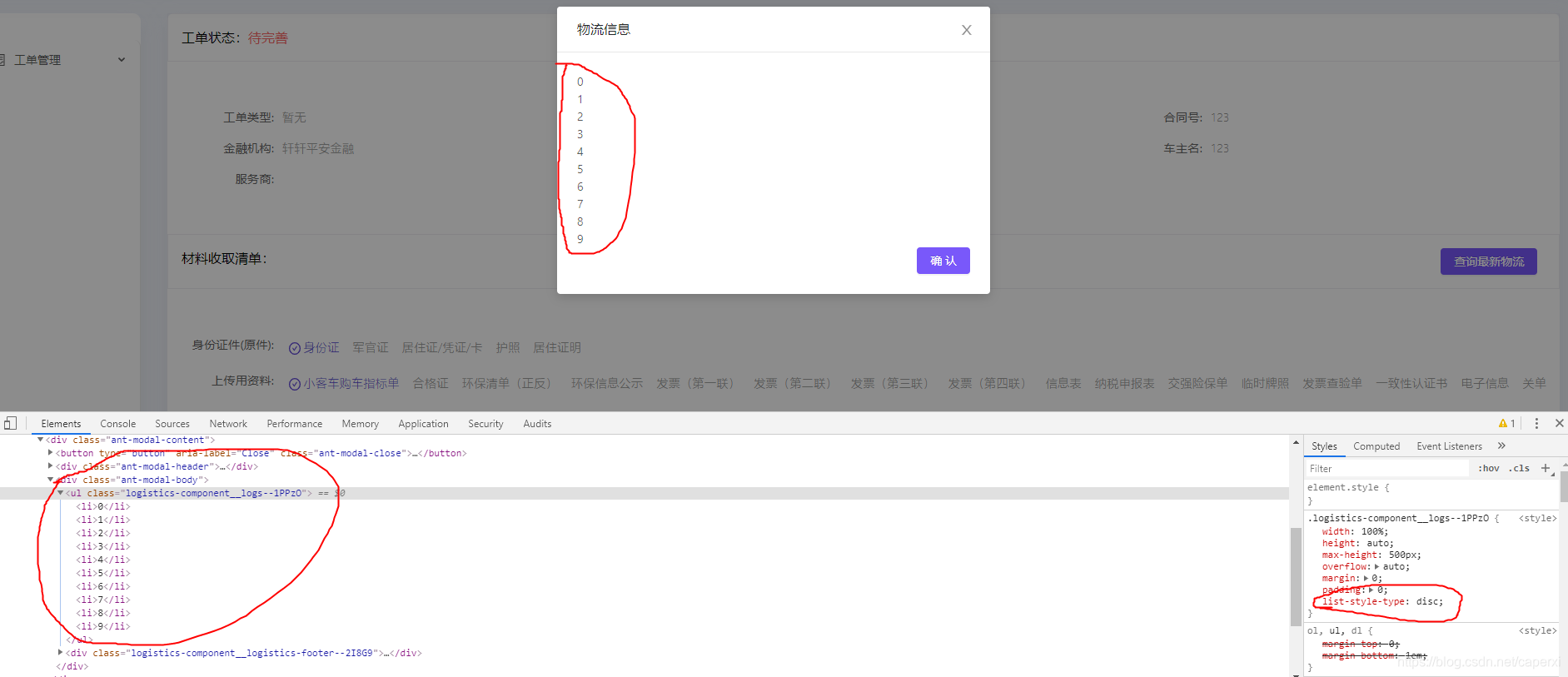The image size is (1568, 677).
Task: Click the 查询最新物流 button
Action: tap(1488, 261)
